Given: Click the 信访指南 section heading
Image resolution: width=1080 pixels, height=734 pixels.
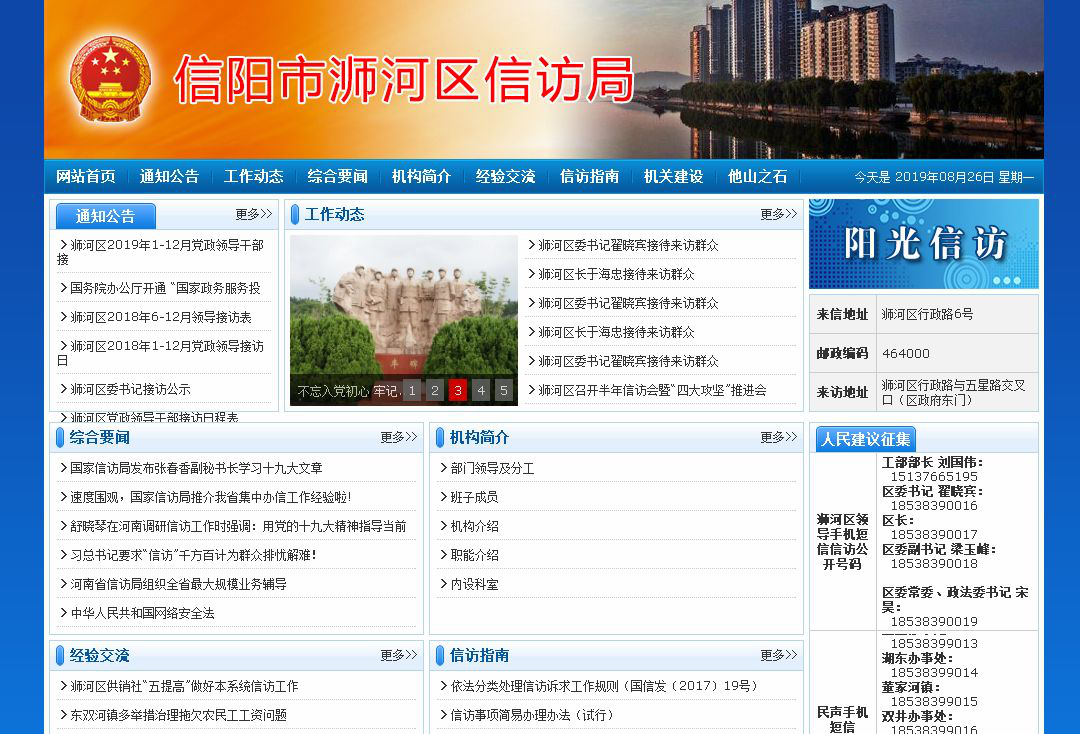Looking at the screenshot, I should [479, 656].
